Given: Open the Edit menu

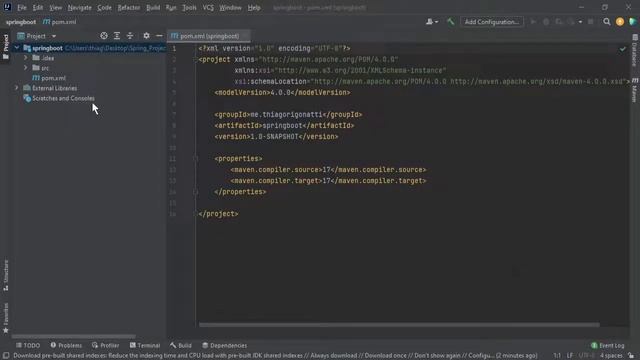Looking at the screenshot, I should [x=38, y=8].
